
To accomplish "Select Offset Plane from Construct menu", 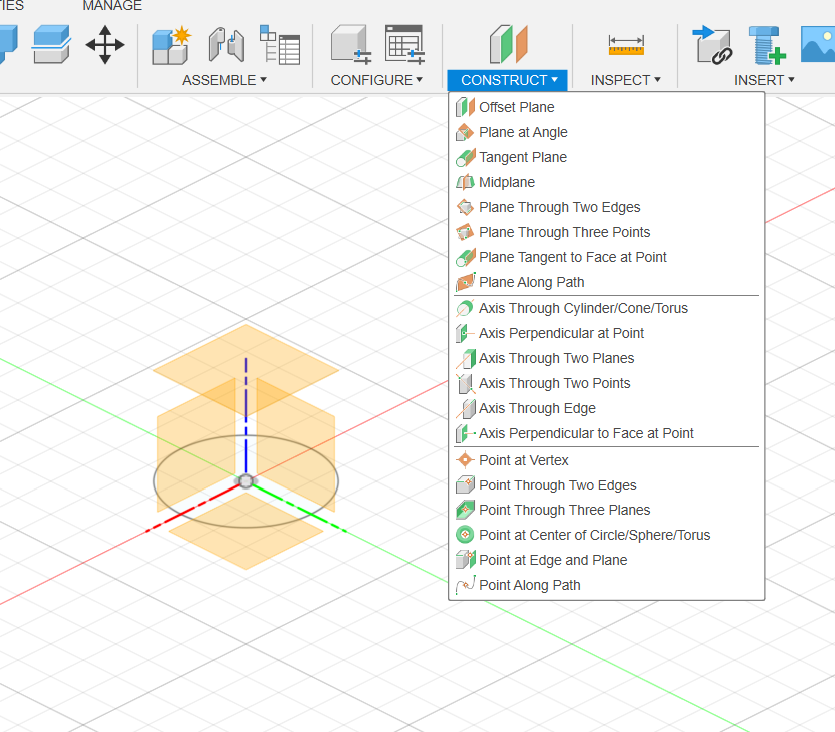I will pos(607,107).
